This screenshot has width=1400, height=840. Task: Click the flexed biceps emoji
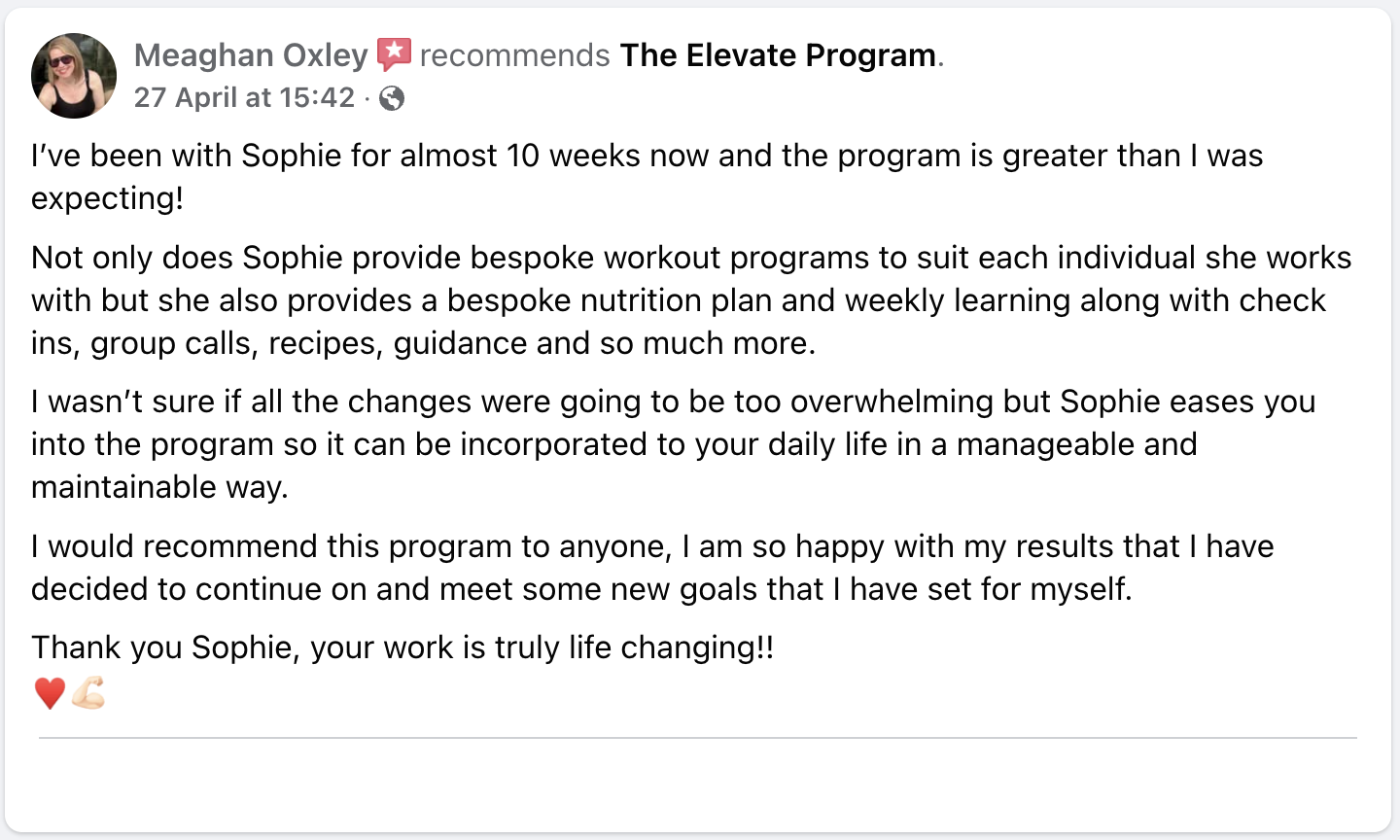[x=88, y=693]
